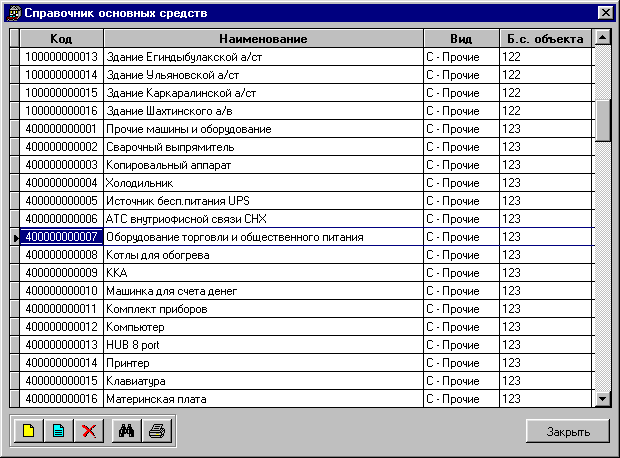Click the Материнская плата row
The width and height of the screenshot is (620, 458).
pyautogui.click(x=262, y=399)
